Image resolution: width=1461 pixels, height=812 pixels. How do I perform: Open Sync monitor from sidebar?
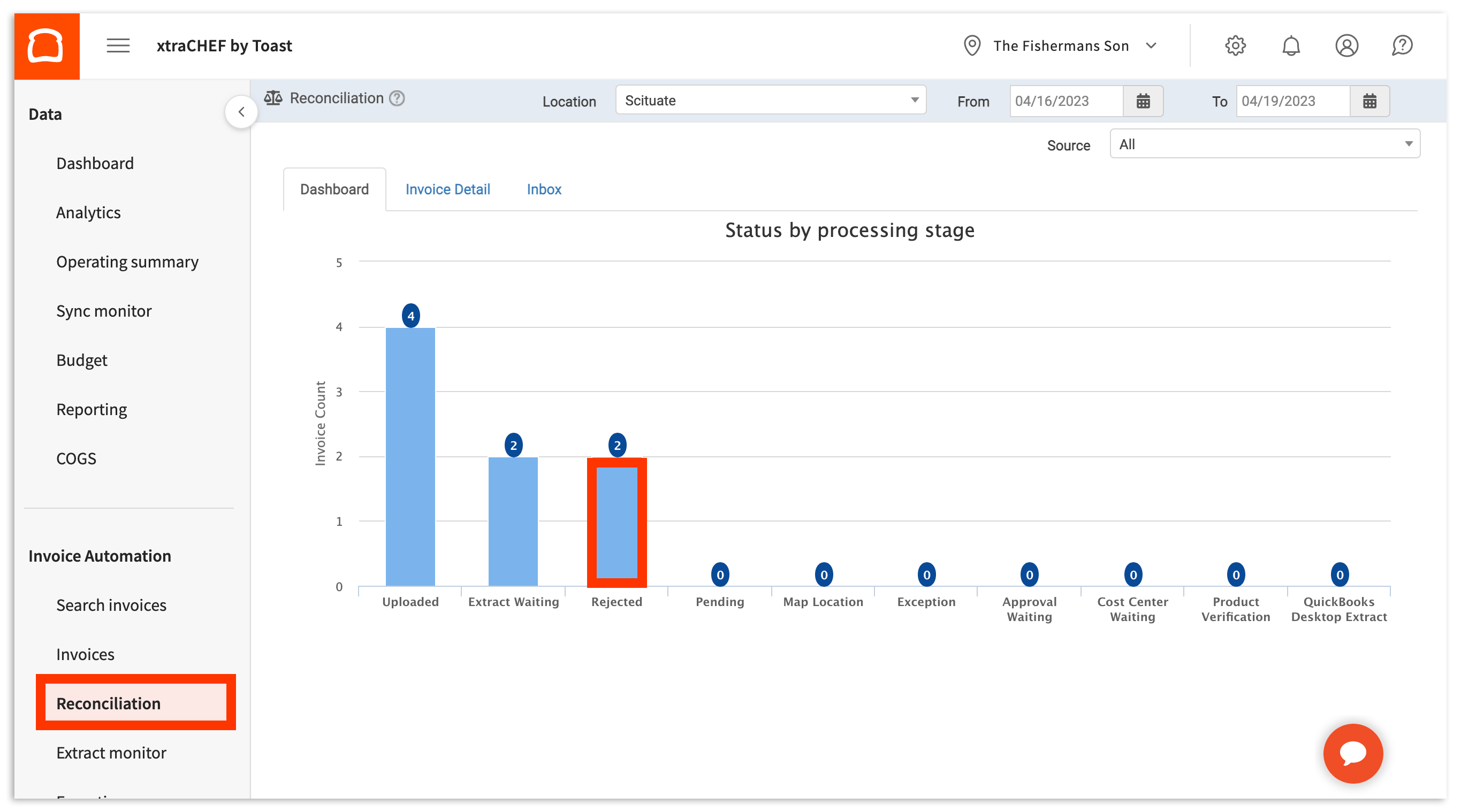coord(104,311)
